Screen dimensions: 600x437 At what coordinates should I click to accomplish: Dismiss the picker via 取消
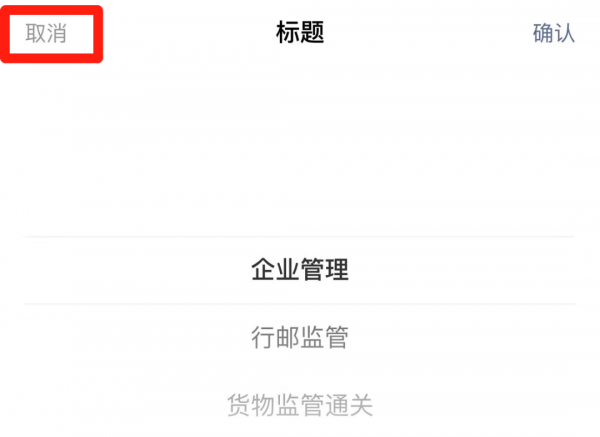click(46, 33)
